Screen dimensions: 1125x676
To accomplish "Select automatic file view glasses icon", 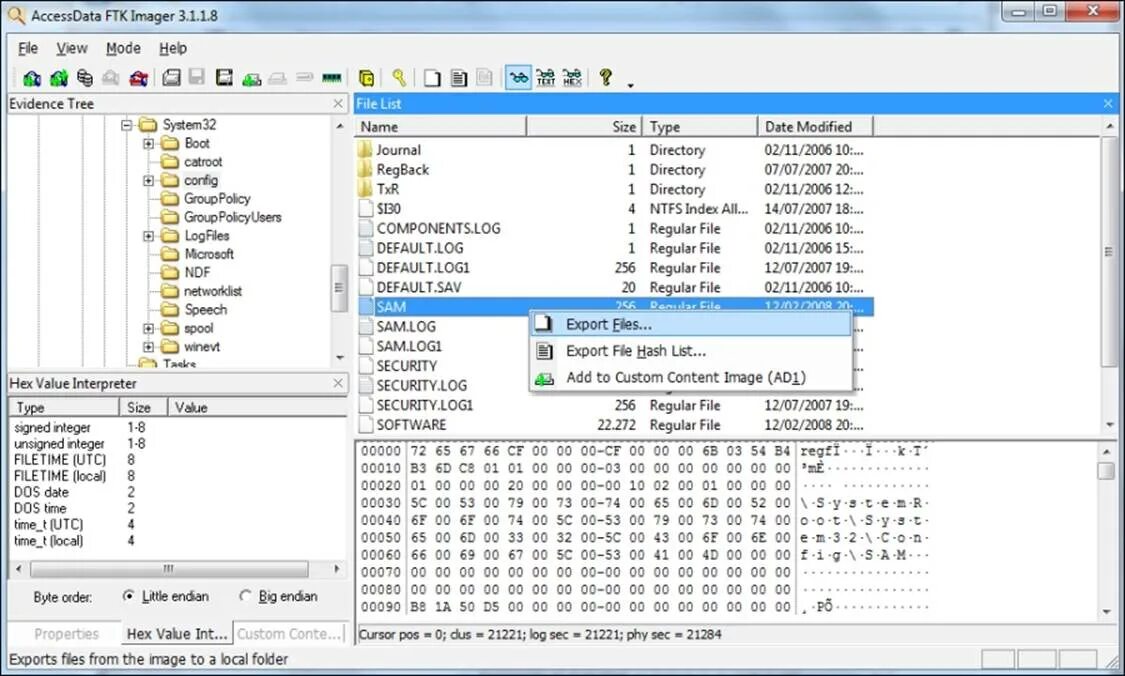I will (x=518, y=78).
